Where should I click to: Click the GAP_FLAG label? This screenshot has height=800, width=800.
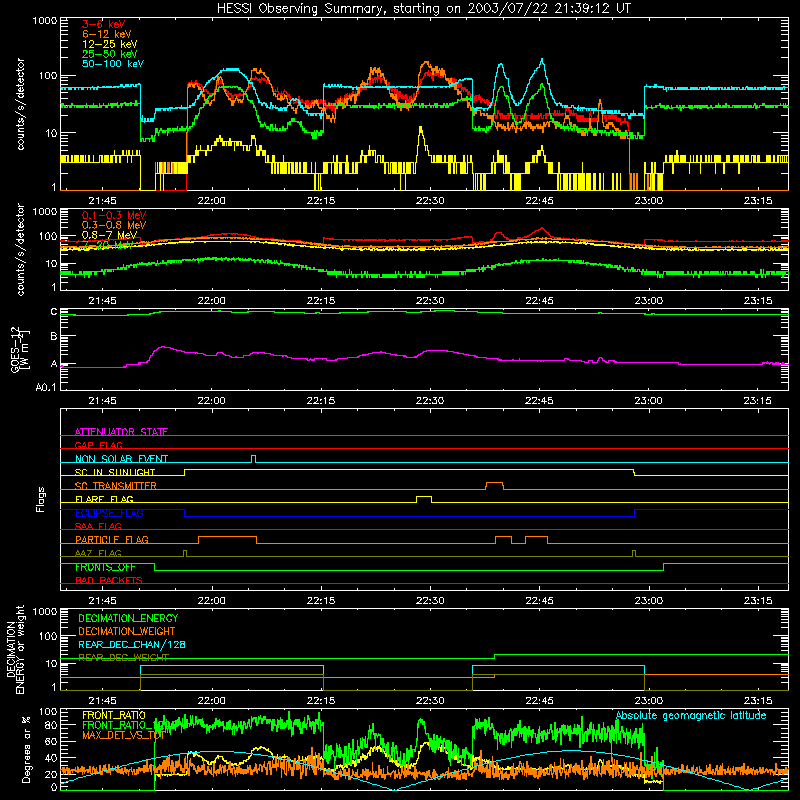point(98,445)
